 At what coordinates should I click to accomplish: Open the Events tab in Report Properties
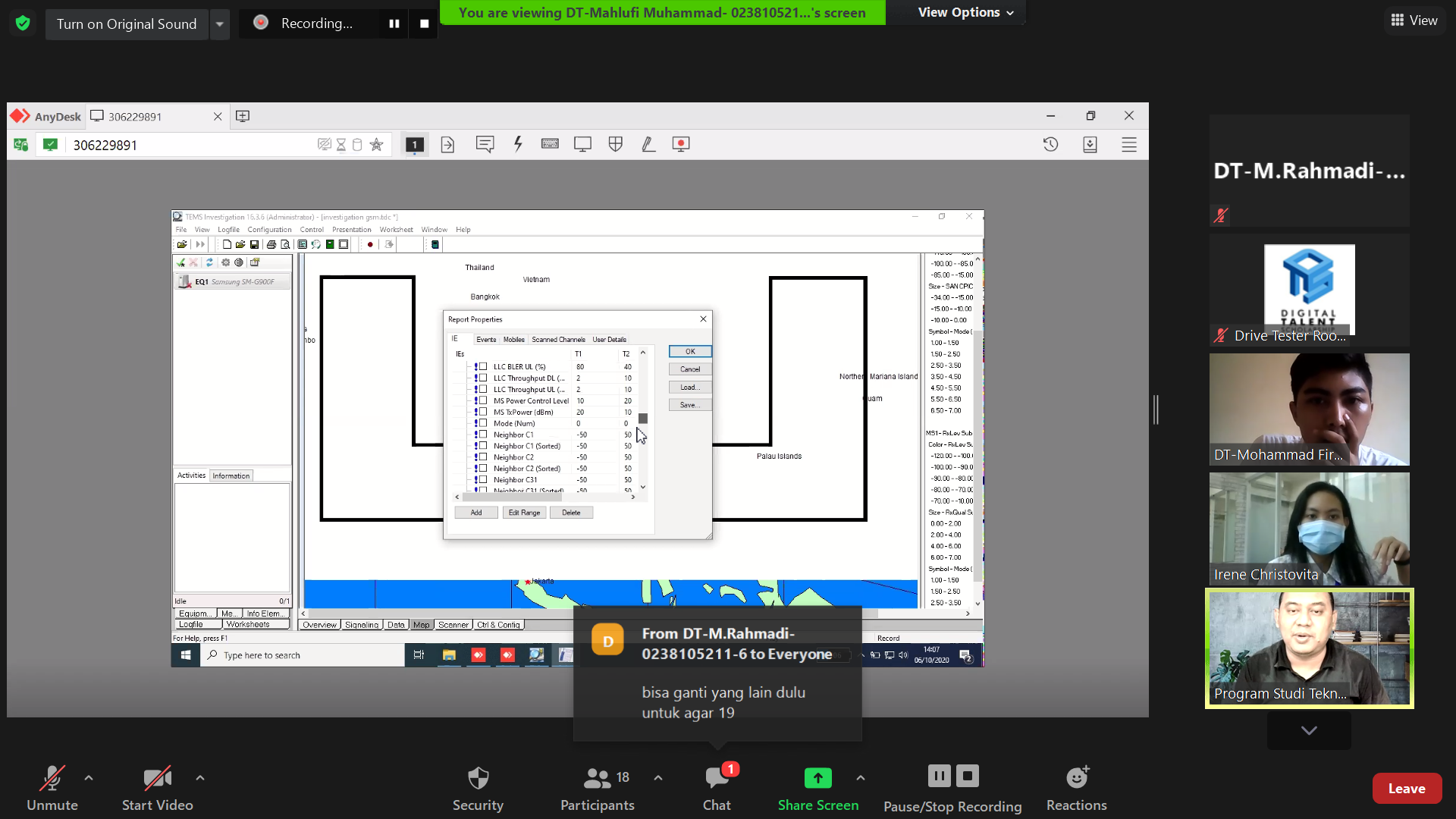click(486, 339)
